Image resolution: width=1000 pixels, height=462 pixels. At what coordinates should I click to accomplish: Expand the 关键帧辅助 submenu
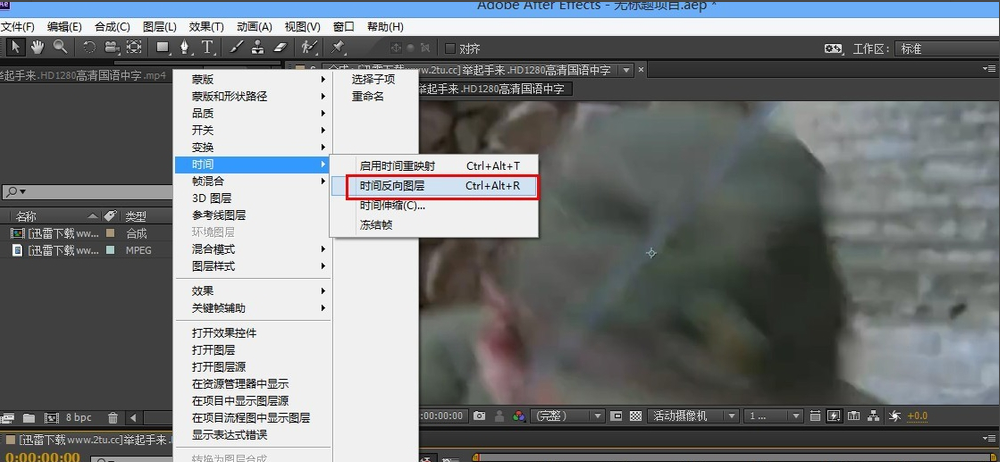coord(252,308)
